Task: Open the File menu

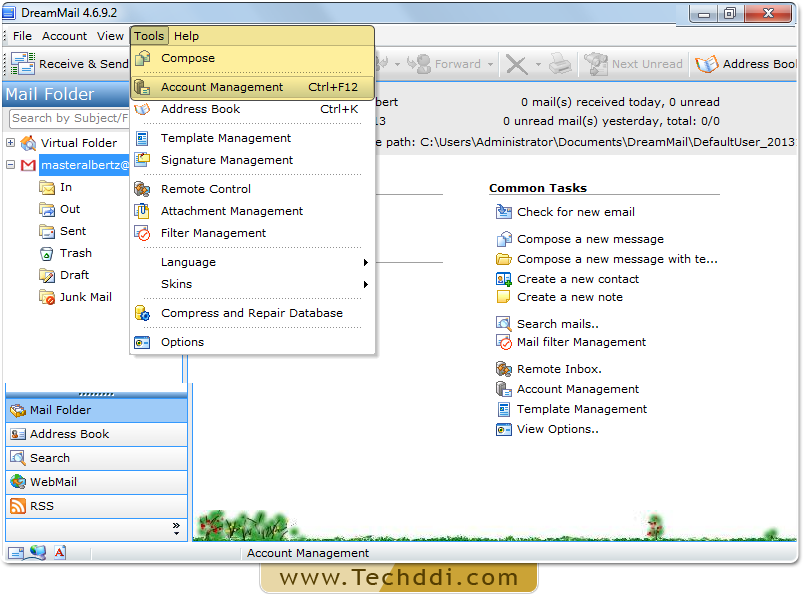Action: tap(22, 36)
